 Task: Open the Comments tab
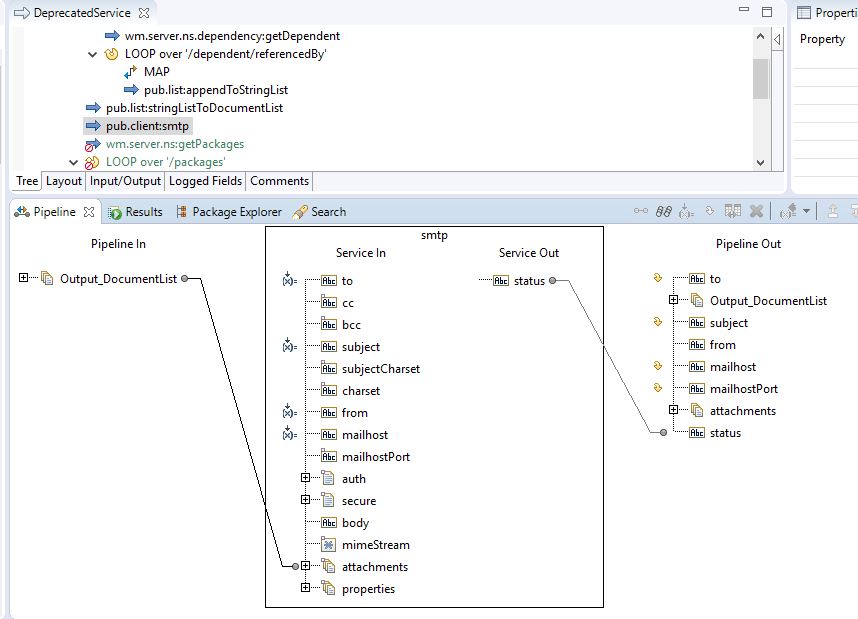pos(280,181)
